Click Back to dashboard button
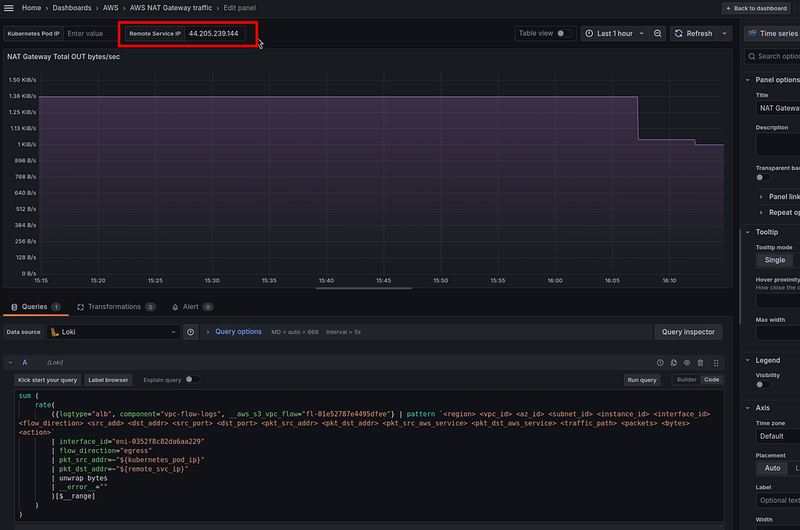 (757, 8)
